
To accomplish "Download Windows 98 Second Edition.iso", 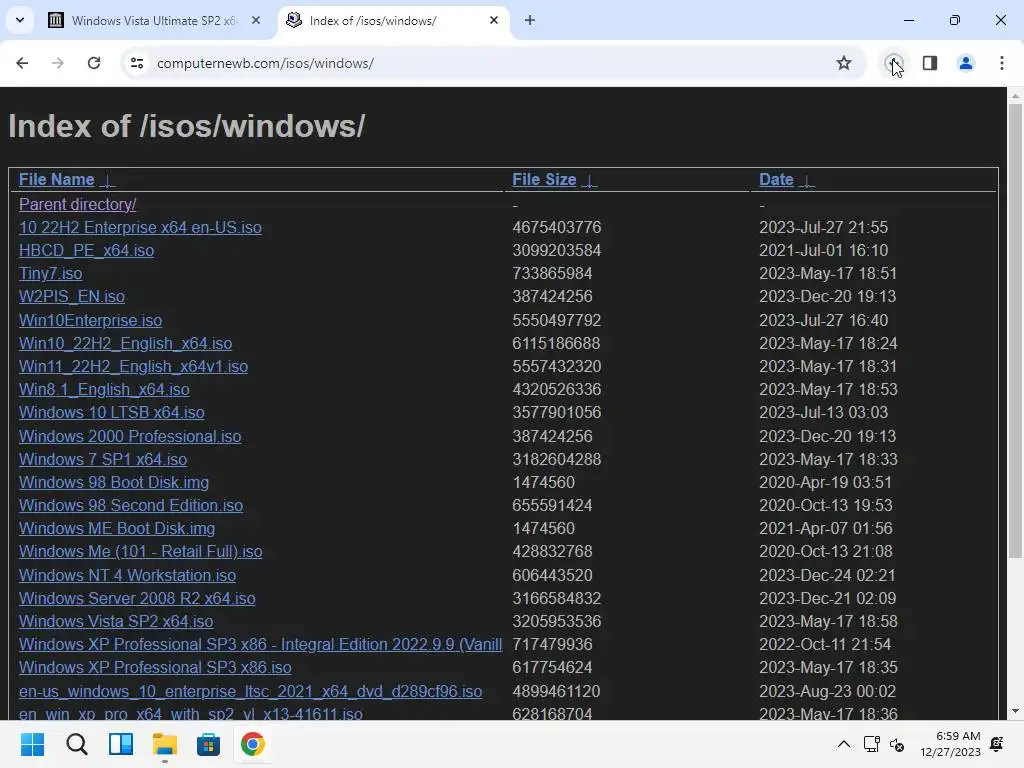I will [x=131, y=505].
